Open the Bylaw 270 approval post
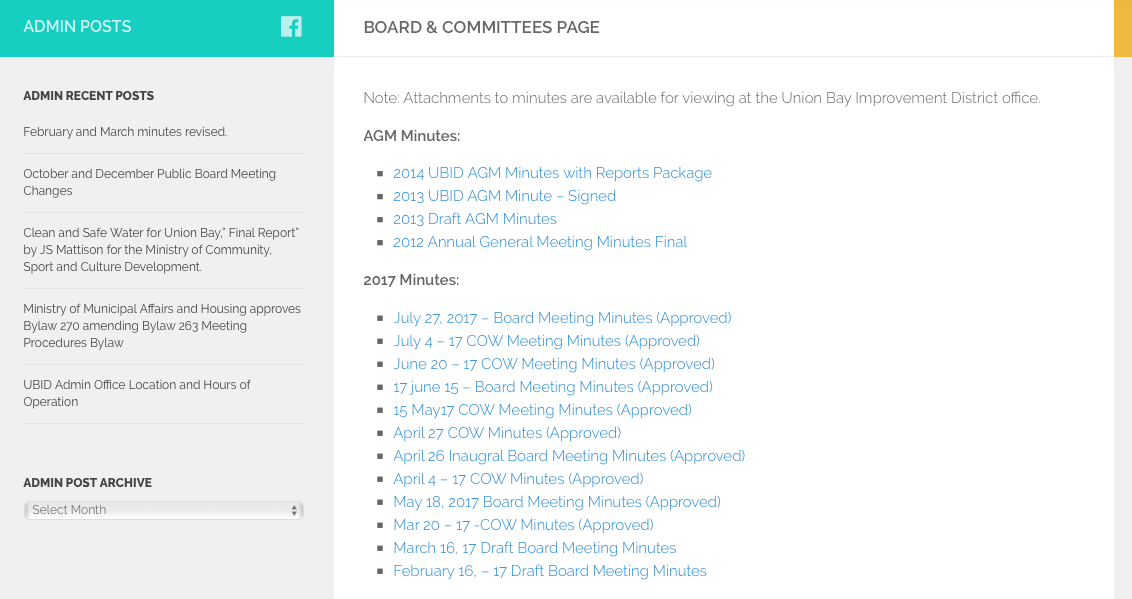The width and height of the screenshot is (1132, 599). (x=161, y=326)
